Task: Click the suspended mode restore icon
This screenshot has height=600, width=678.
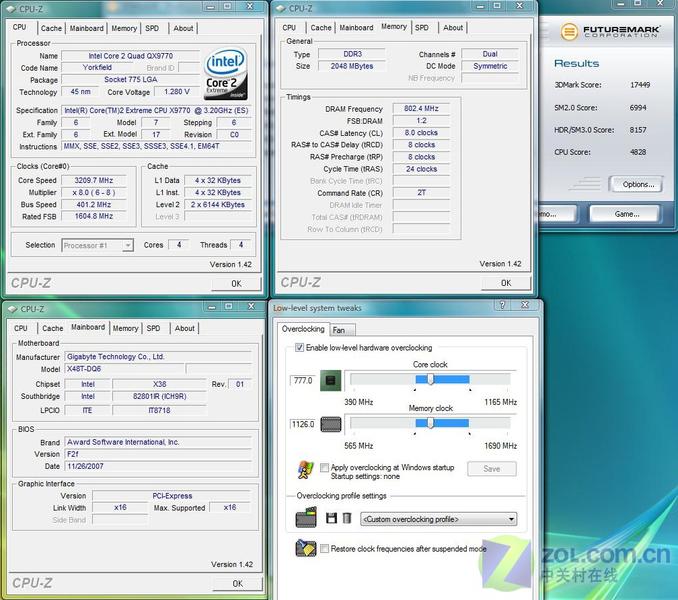Action: pyautogui.click(x=306, y=548)
